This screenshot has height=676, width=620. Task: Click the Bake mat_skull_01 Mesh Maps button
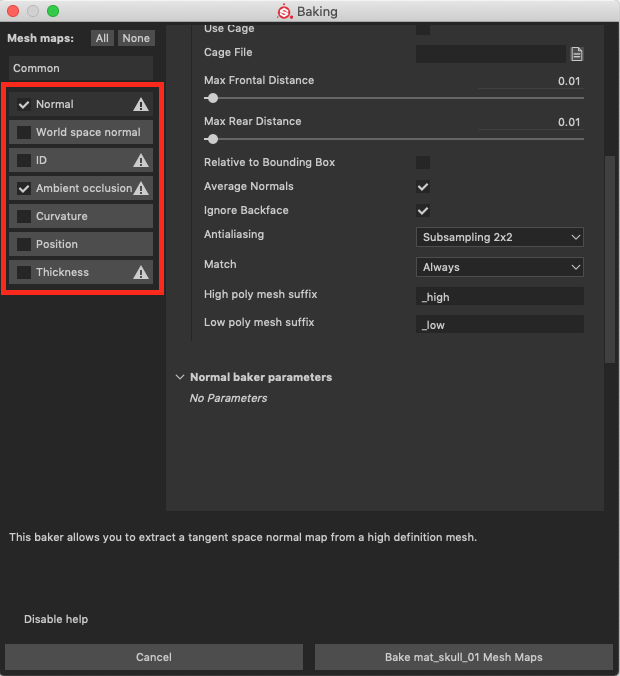(463, 657)
